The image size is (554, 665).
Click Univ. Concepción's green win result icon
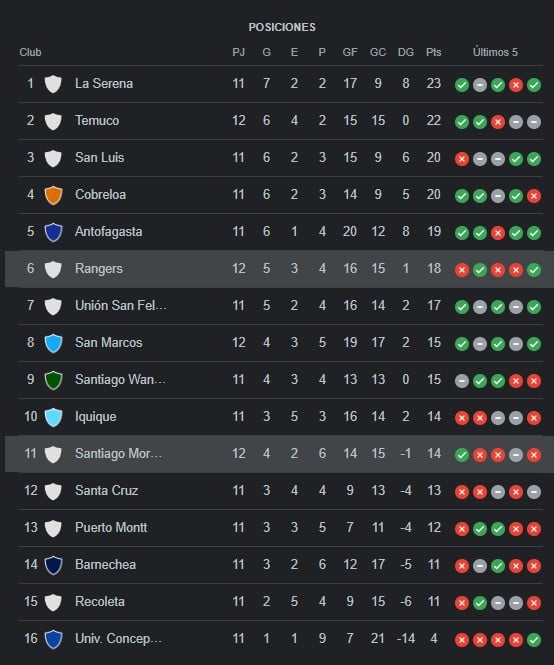pos(534,640)
